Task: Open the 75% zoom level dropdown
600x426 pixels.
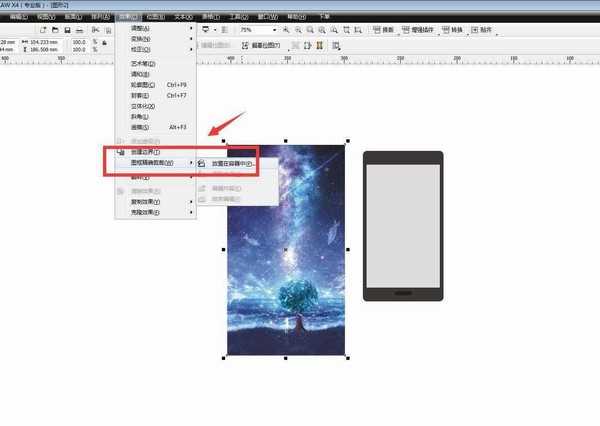Action: pos(272,31)
